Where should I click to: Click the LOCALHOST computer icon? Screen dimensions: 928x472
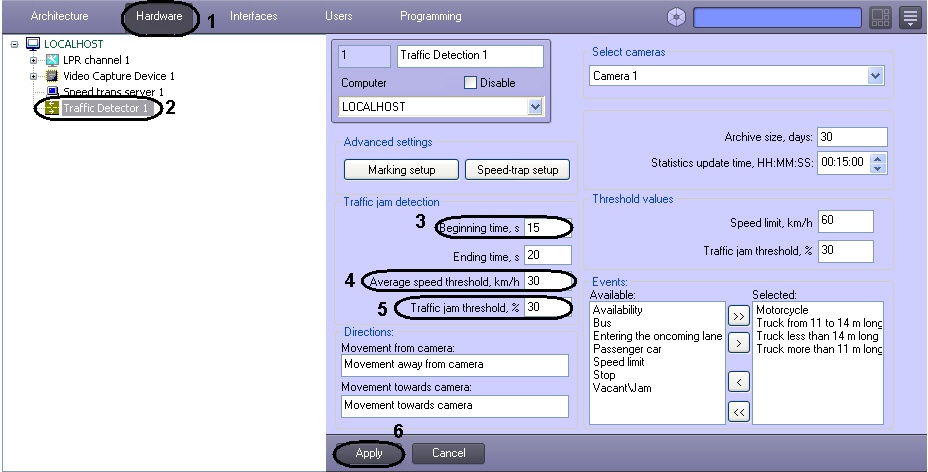click(33, 44)
